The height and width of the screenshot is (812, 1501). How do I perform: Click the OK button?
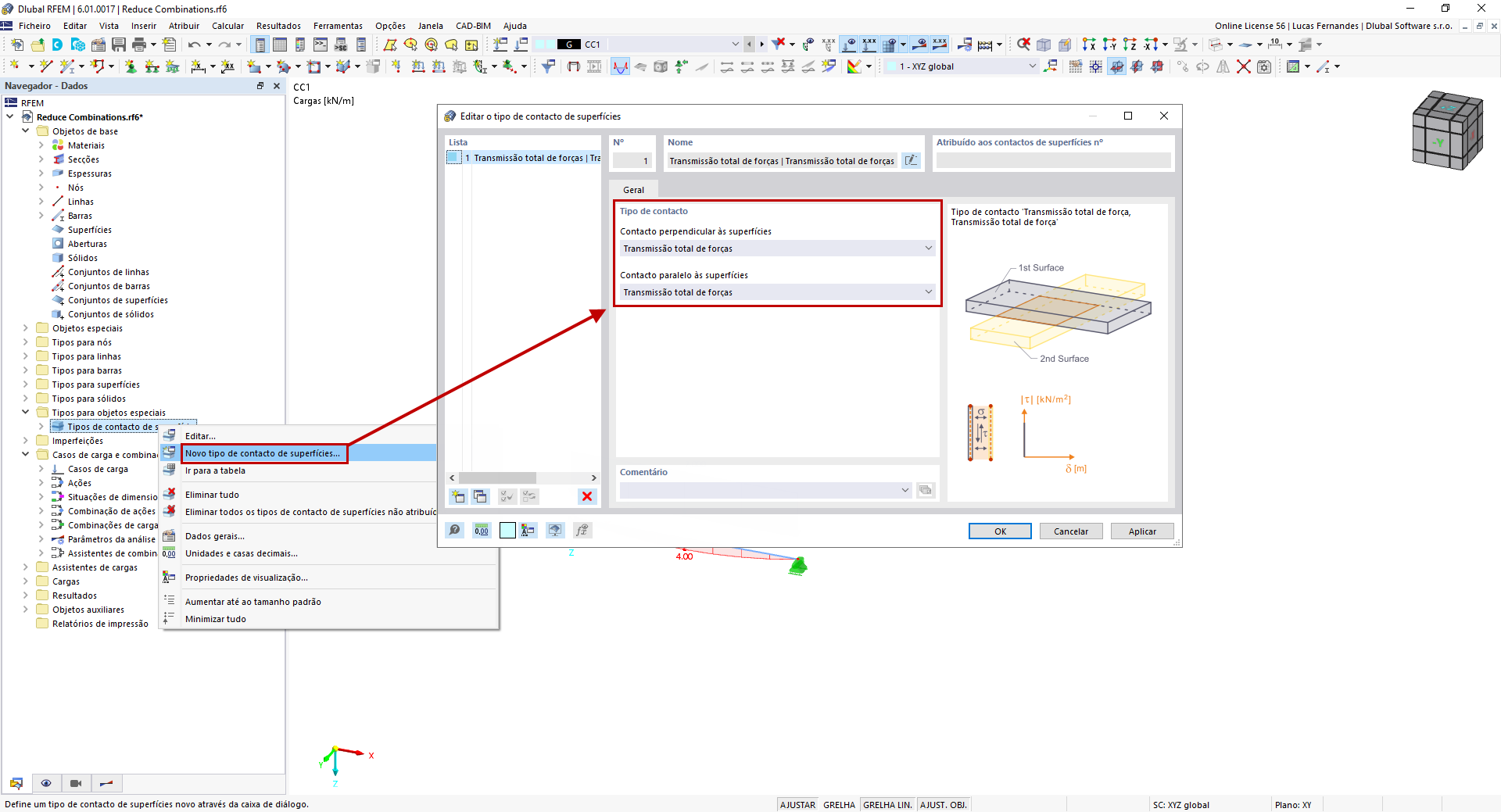[x=1000, y=531]
